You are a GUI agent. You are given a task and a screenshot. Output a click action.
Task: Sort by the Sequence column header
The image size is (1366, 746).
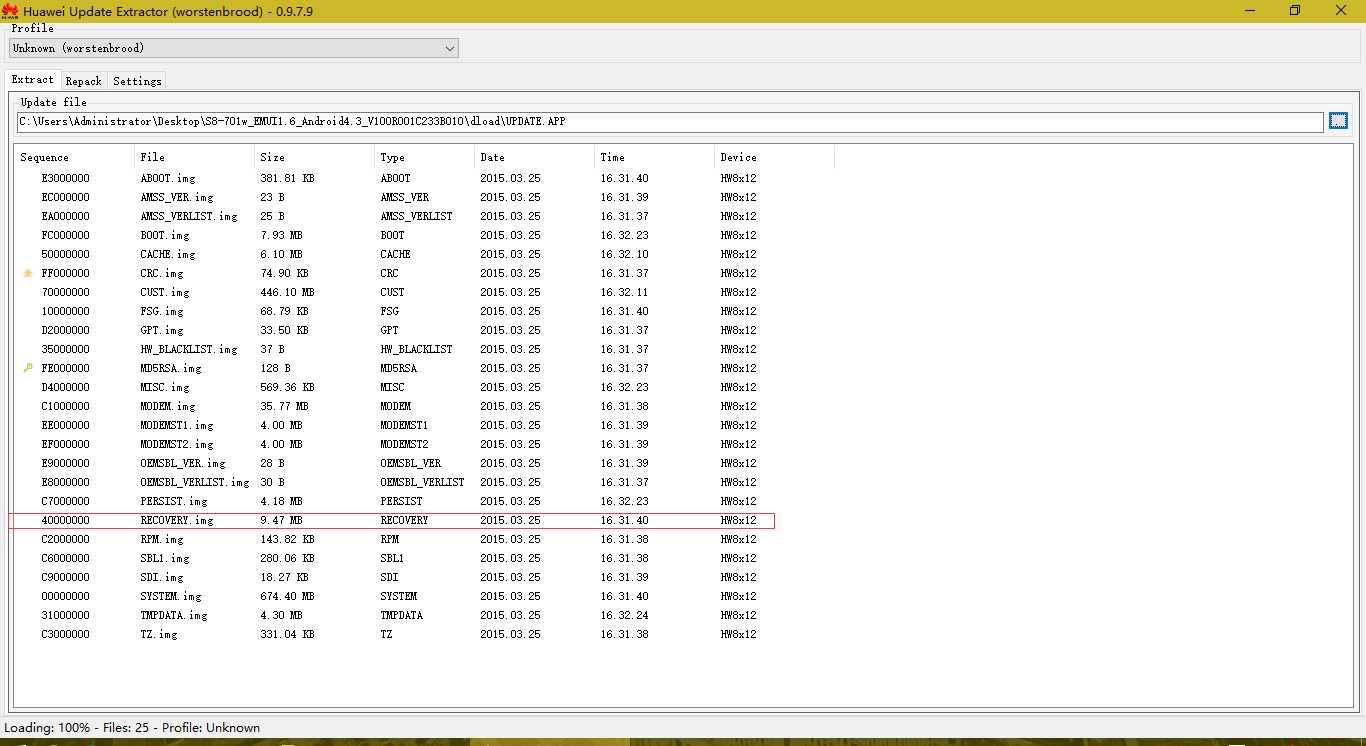pyautogui.click(x=75, y=157)
